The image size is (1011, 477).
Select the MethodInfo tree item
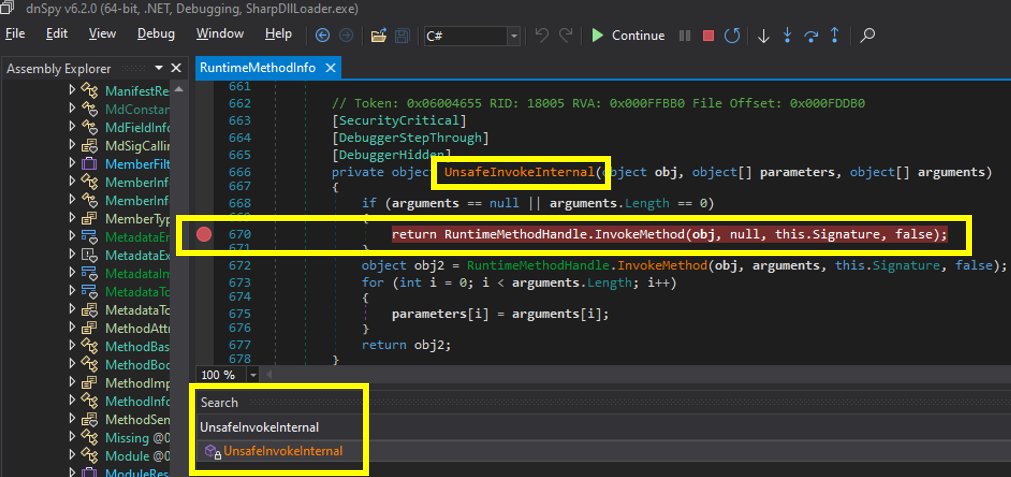[x=137, y=402]
